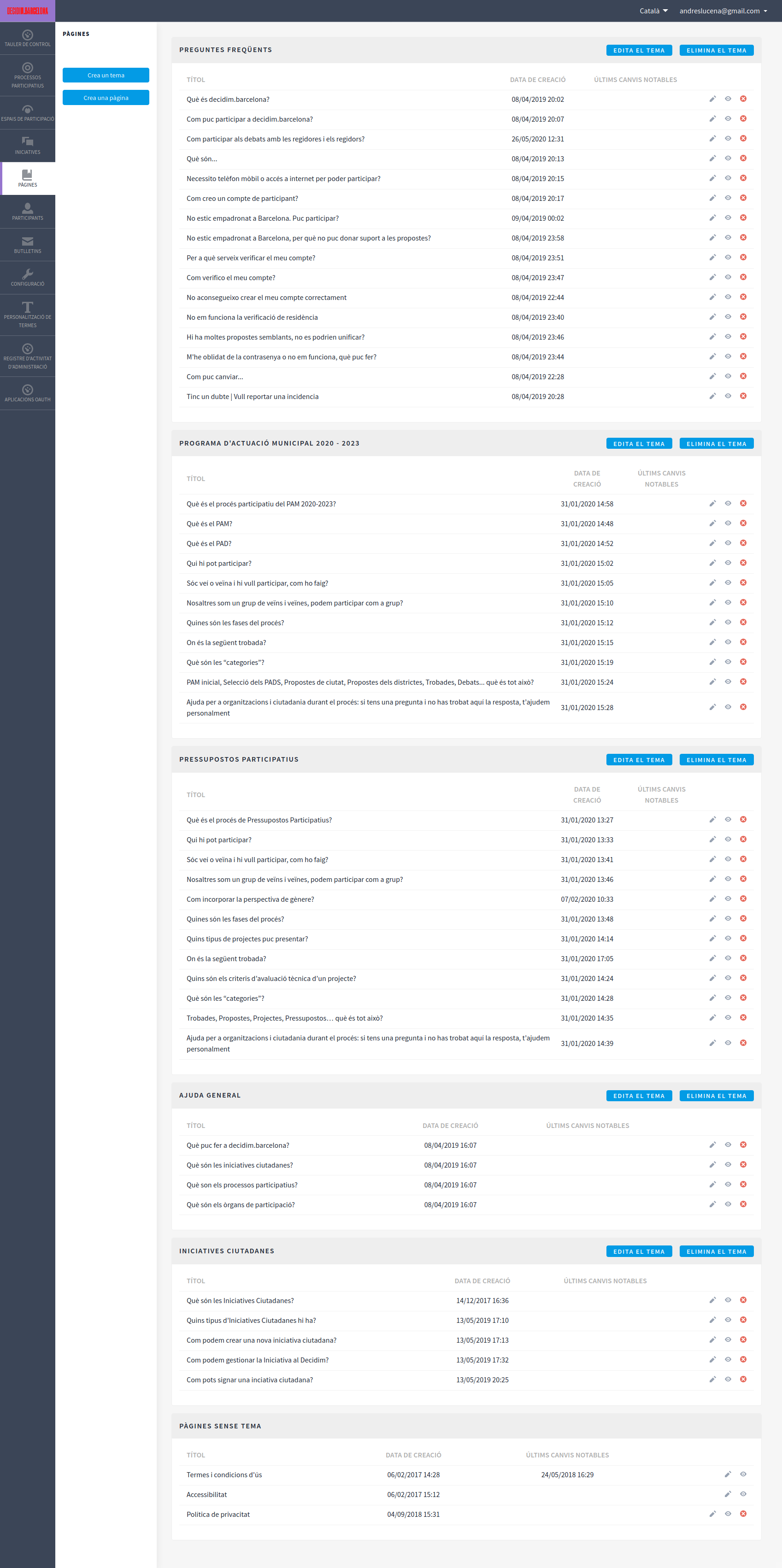Preview 'Què puc fer a decidim.barcelona?' page
This screenshot has width=782, height=1568.
pyautogui.click(x=728, y=1145)
